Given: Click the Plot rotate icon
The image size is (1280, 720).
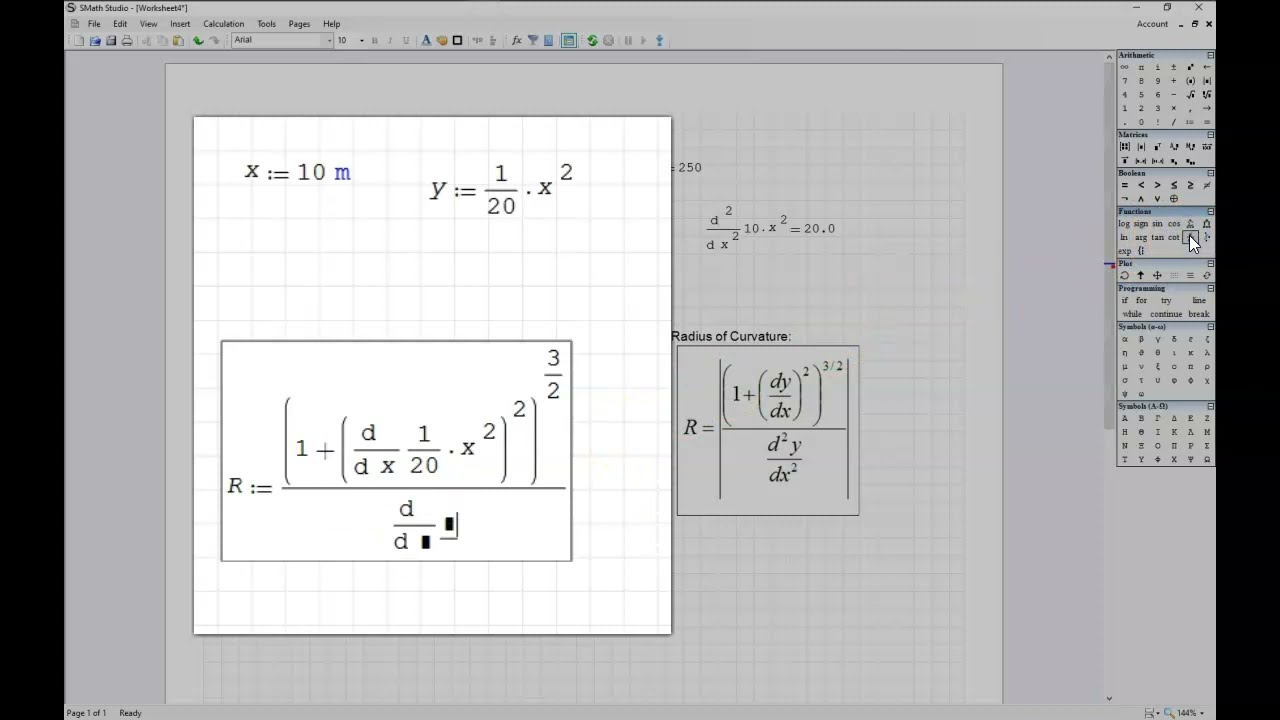Looking at the screenshot, I should [x=1125, y=276].
